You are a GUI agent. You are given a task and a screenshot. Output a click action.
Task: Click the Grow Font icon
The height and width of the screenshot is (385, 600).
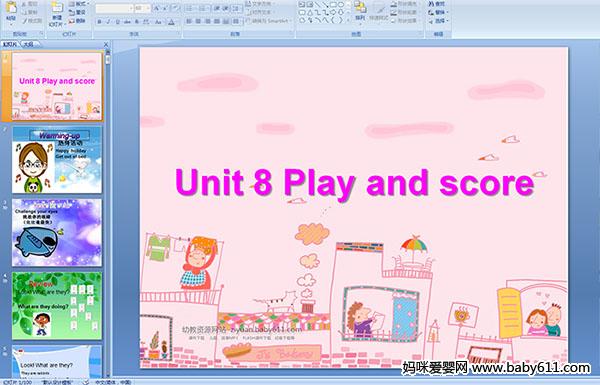point(156,8)
